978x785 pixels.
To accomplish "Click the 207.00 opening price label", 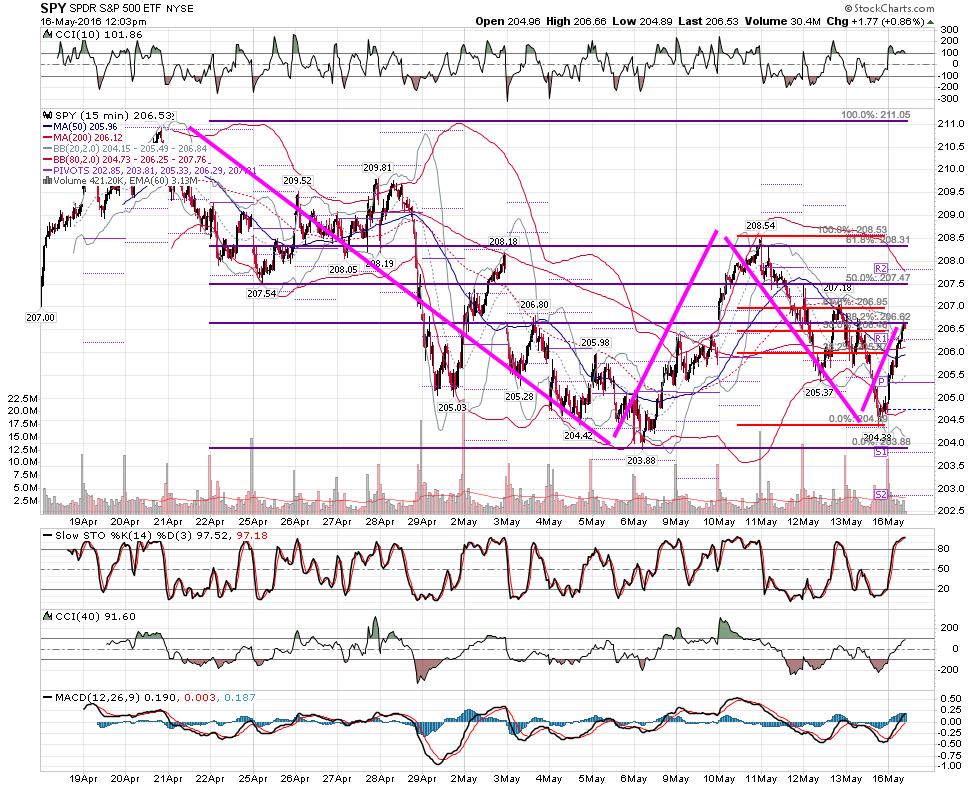I will [41, 317].
